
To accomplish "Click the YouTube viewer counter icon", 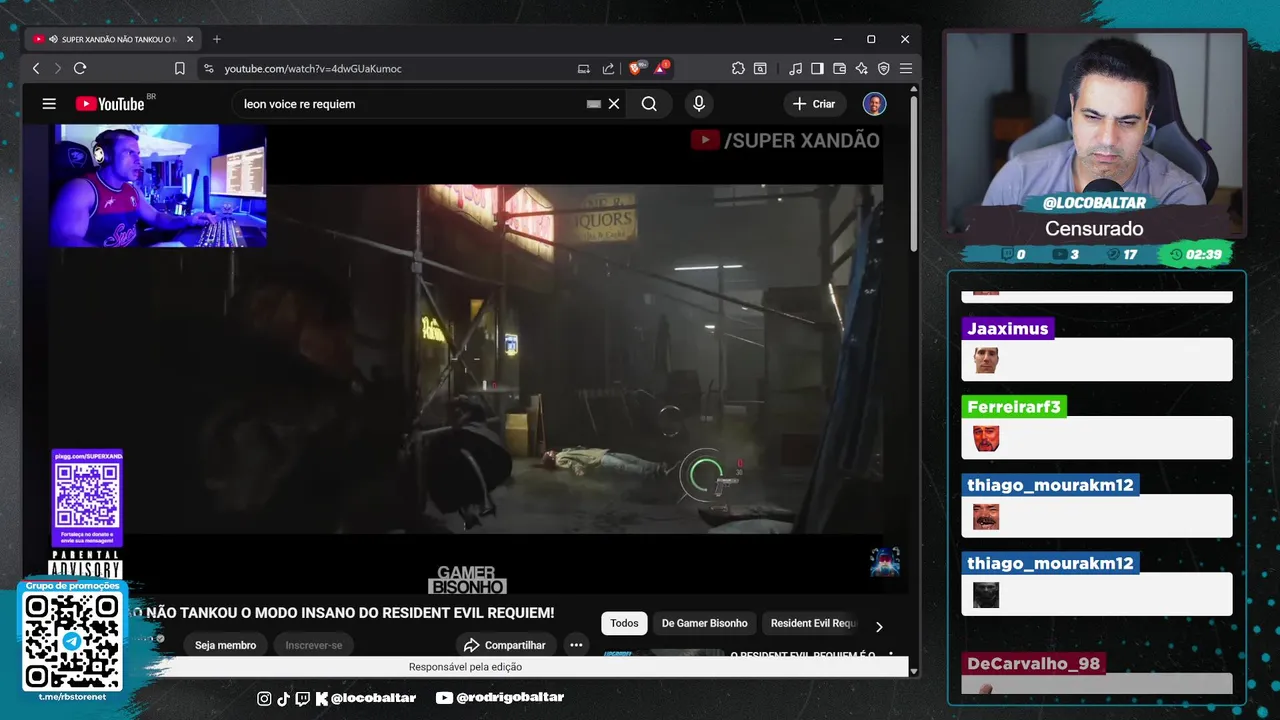I will coord(1059,255).
